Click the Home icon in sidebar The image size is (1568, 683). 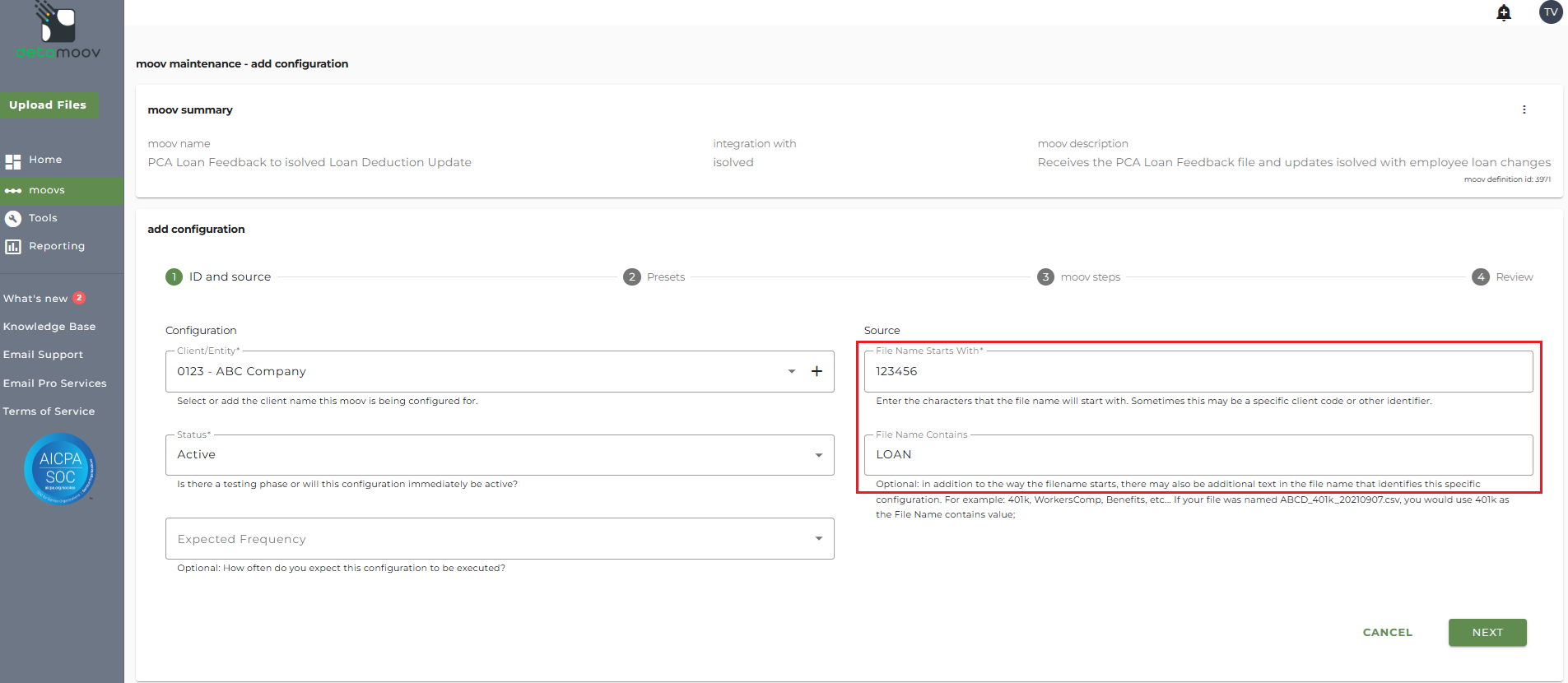tap(13, 161)
